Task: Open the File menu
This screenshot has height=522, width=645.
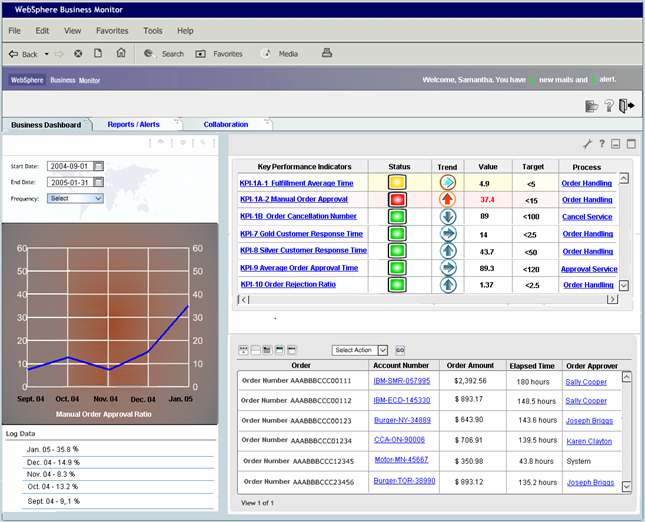Action: coord(14,31)
